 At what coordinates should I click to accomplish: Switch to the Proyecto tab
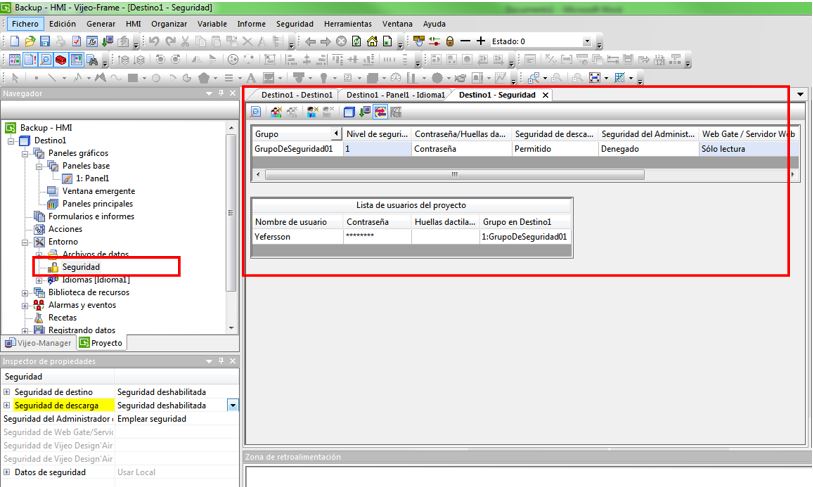click(101, 343)
